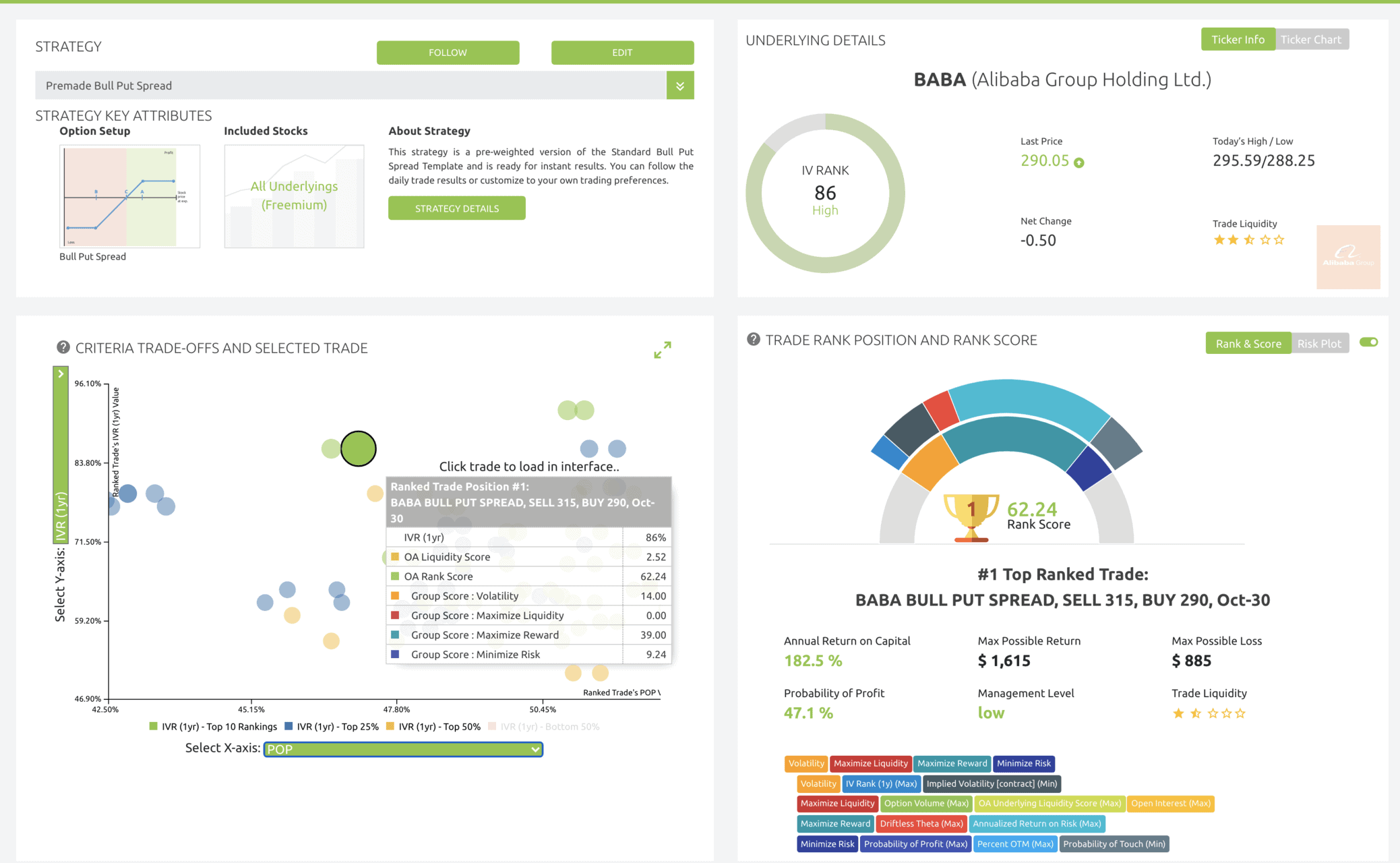
Task: Click the Alibaba Group logo
Action: [x=1347, y=257]
